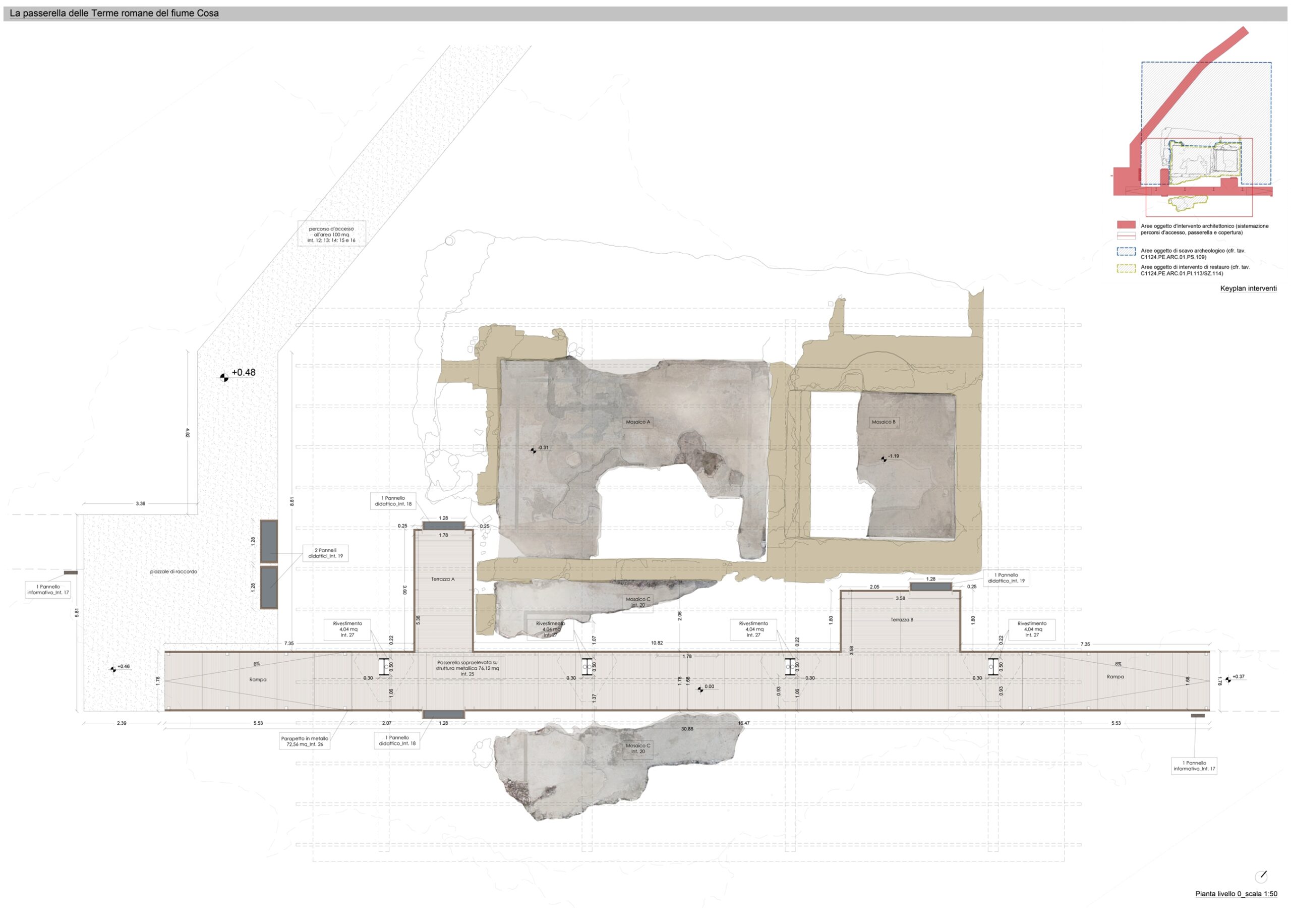Click the Parapetto in metallo annotation box
The image size is (1291, 924).
tap(304, 741)
